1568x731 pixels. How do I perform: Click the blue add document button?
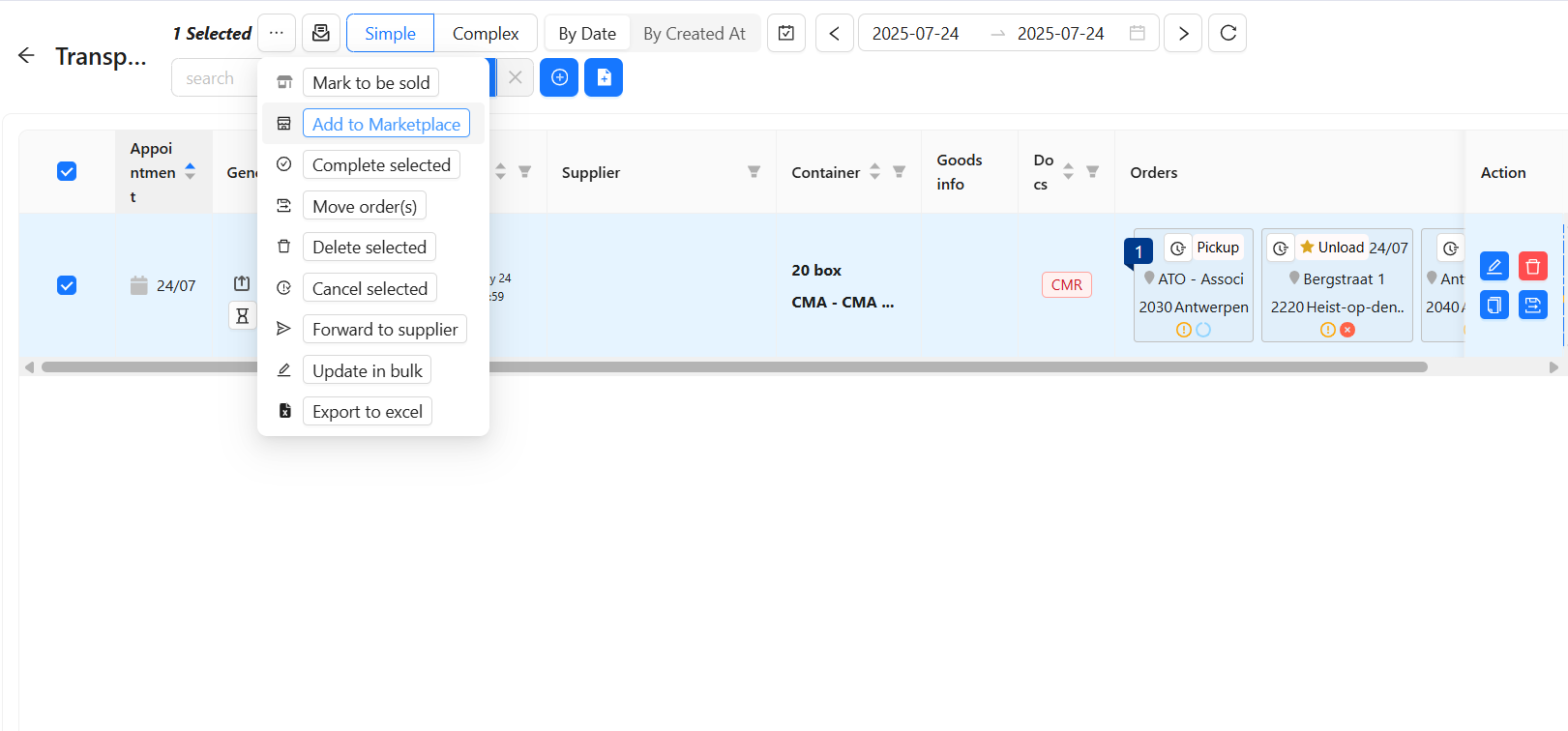[604, 77]
